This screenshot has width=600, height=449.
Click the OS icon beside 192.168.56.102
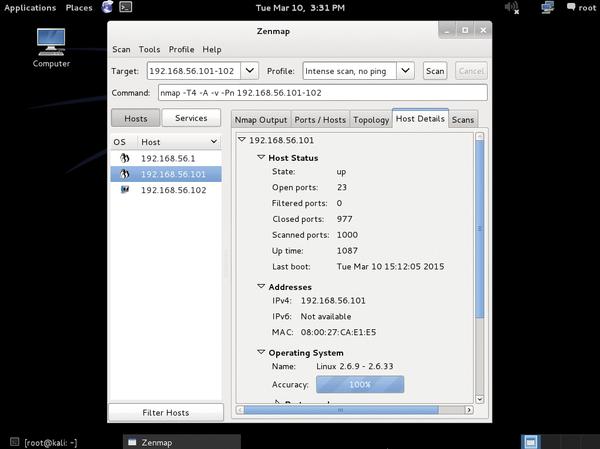tap(124, 190)
